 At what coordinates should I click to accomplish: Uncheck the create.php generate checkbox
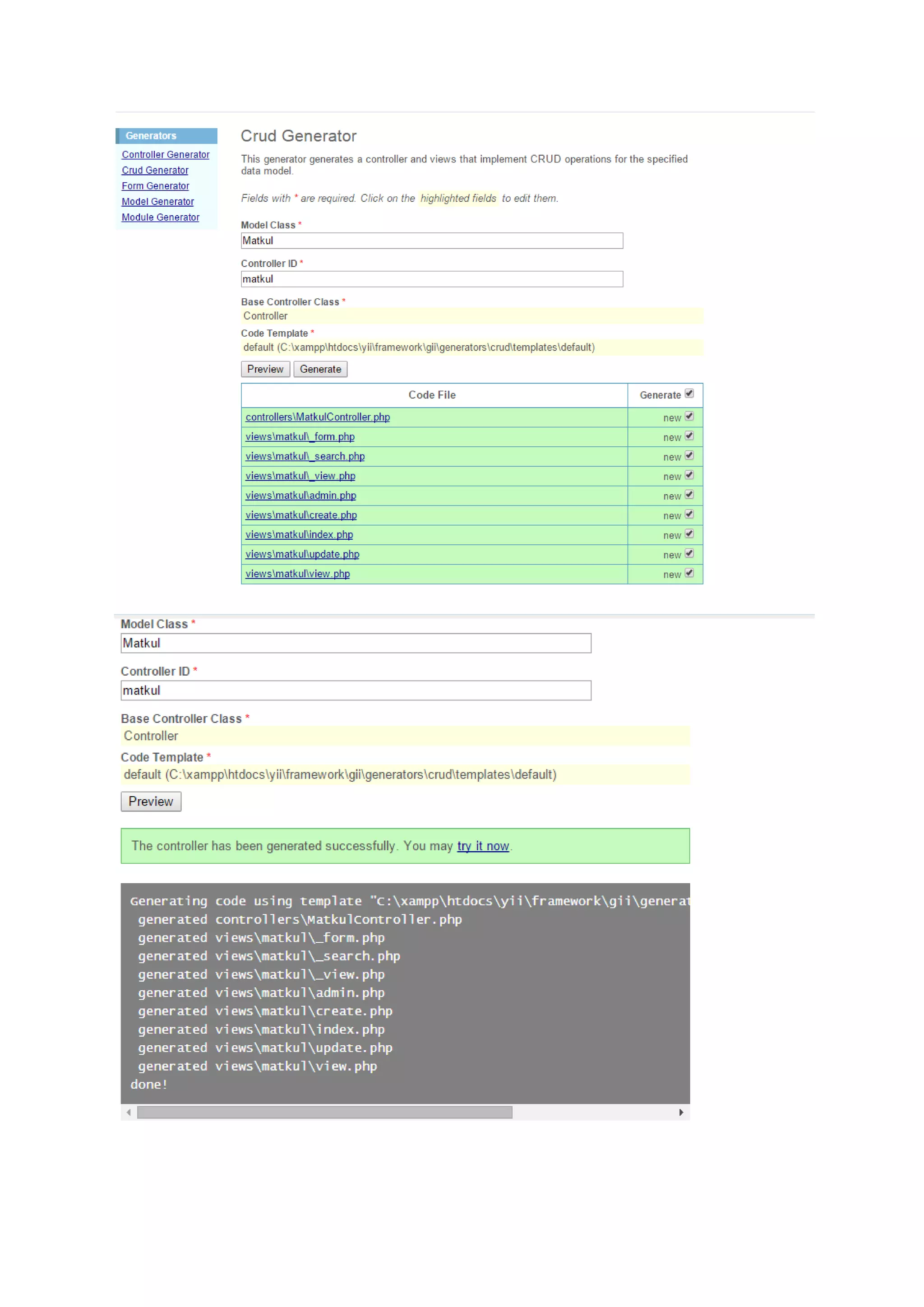click(x=689, y=514)
